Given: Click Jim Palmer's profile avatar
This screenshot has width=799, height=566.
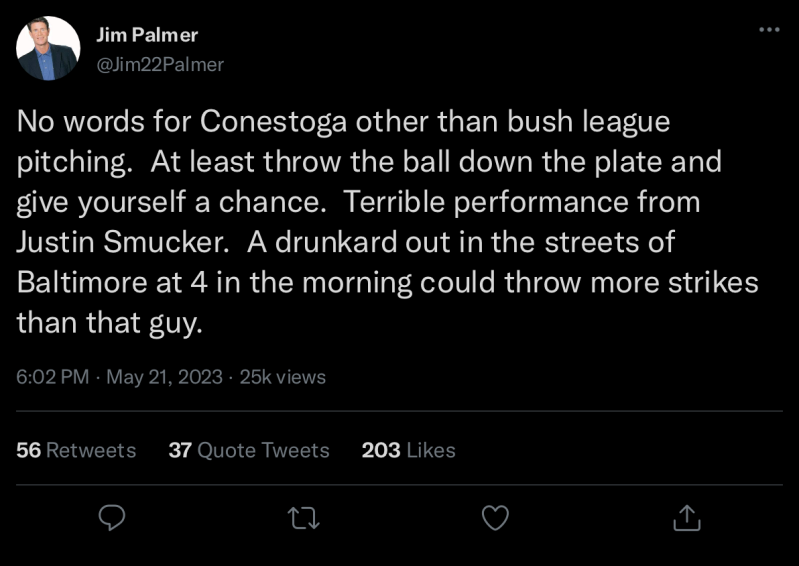Looking at the screenshot, I should pos(48,48).
